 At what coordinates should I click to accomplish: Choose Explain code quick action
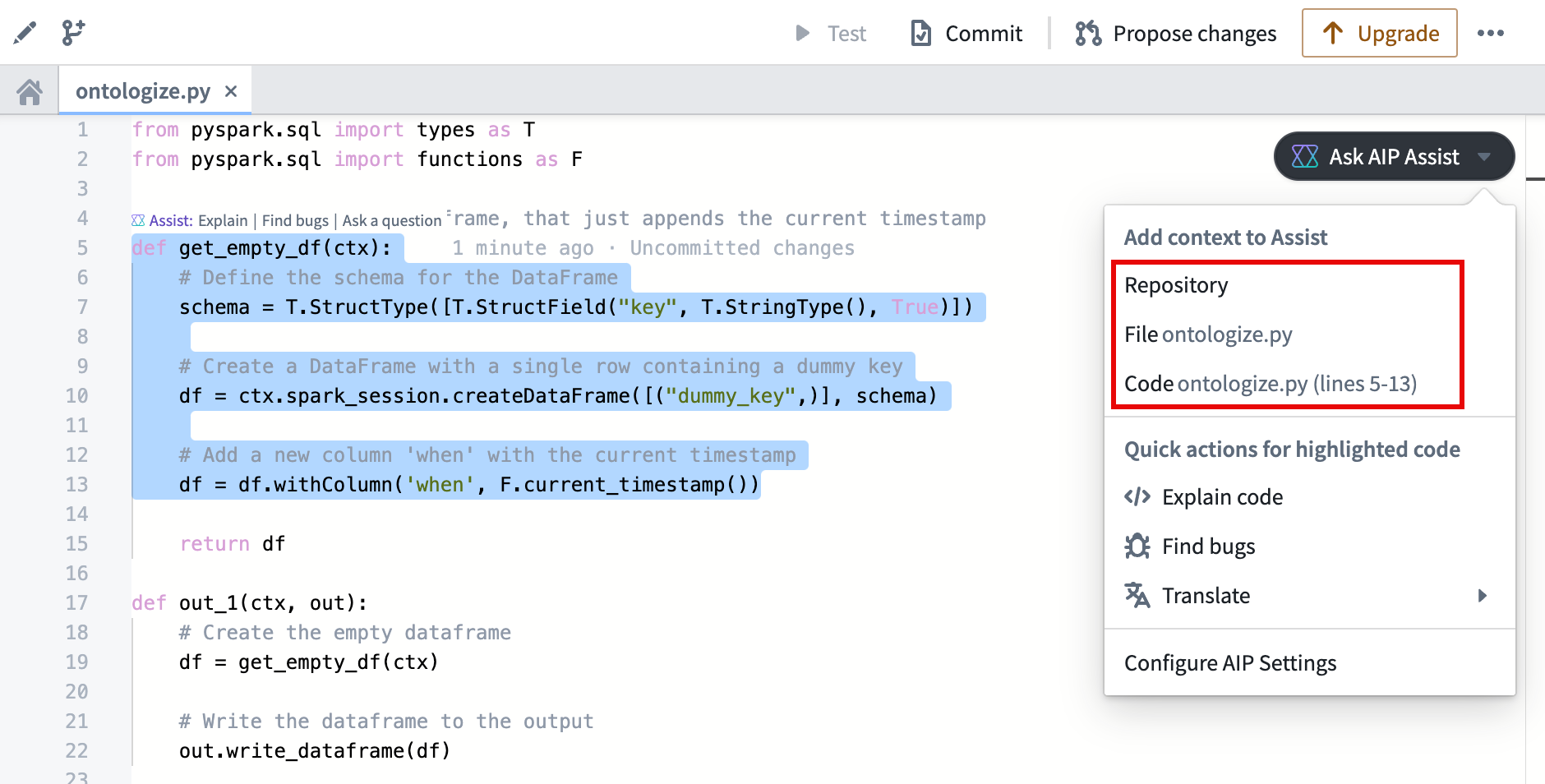1310,497
